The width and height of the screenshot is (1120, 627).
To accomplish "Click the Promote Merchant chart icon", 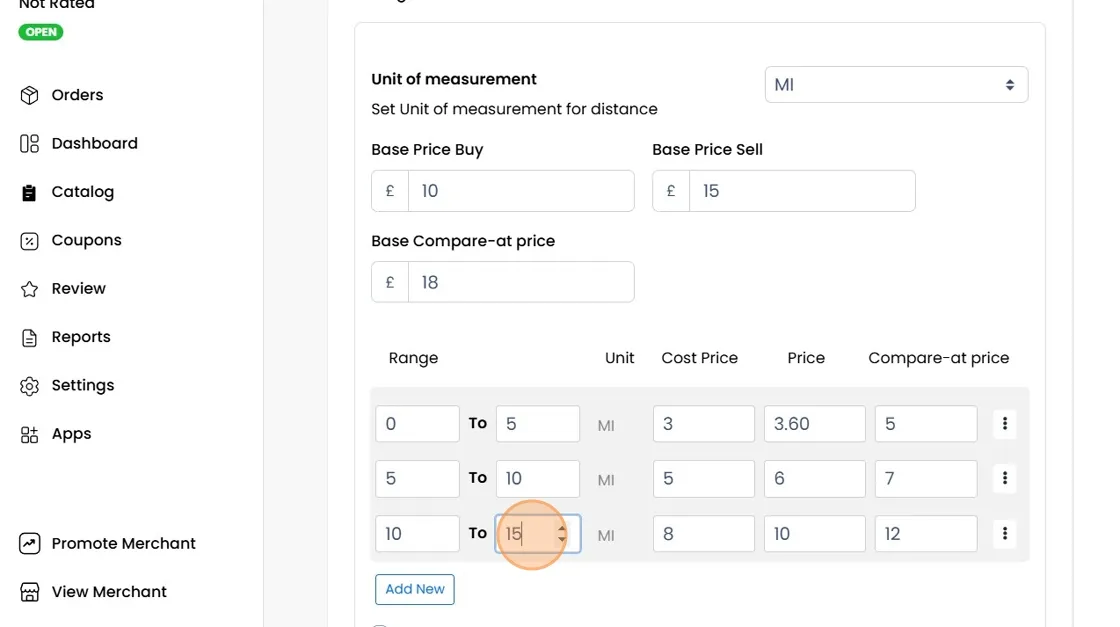I will point(29,543).
